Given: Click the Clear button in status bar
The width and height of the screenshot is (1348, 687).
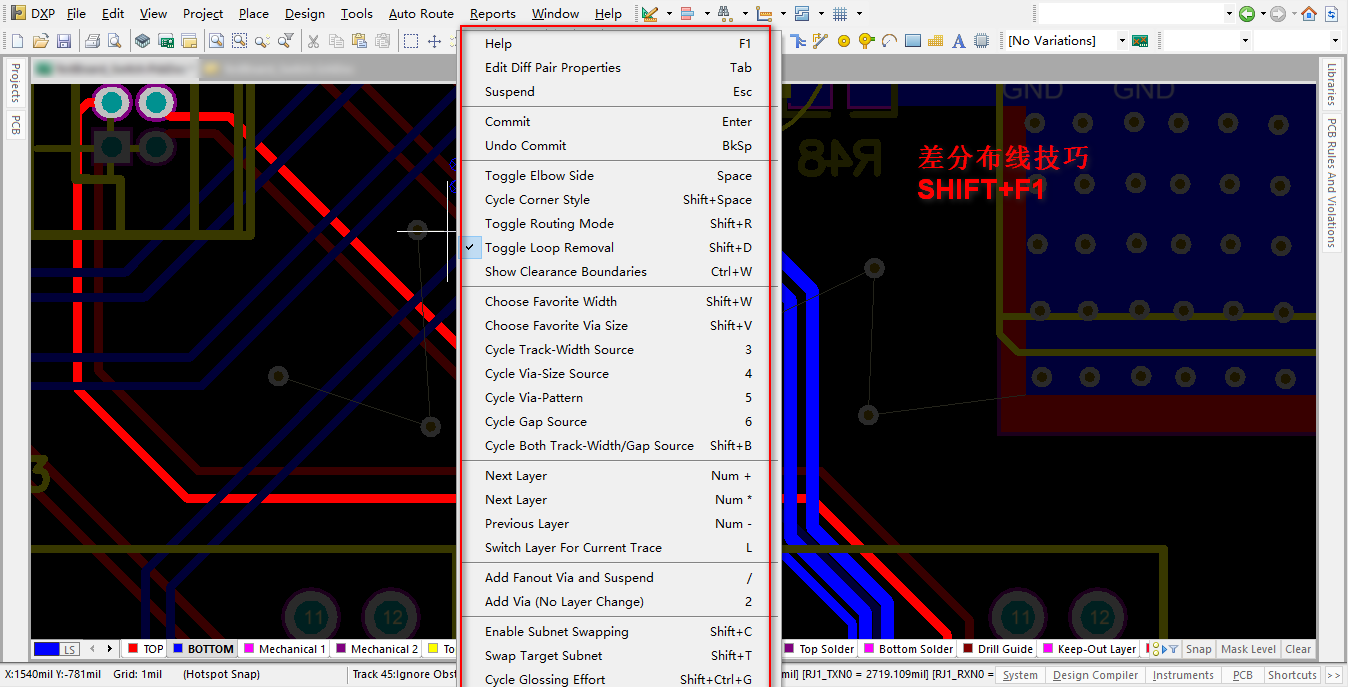Looking at the screenshot, I should point(1298,649).
